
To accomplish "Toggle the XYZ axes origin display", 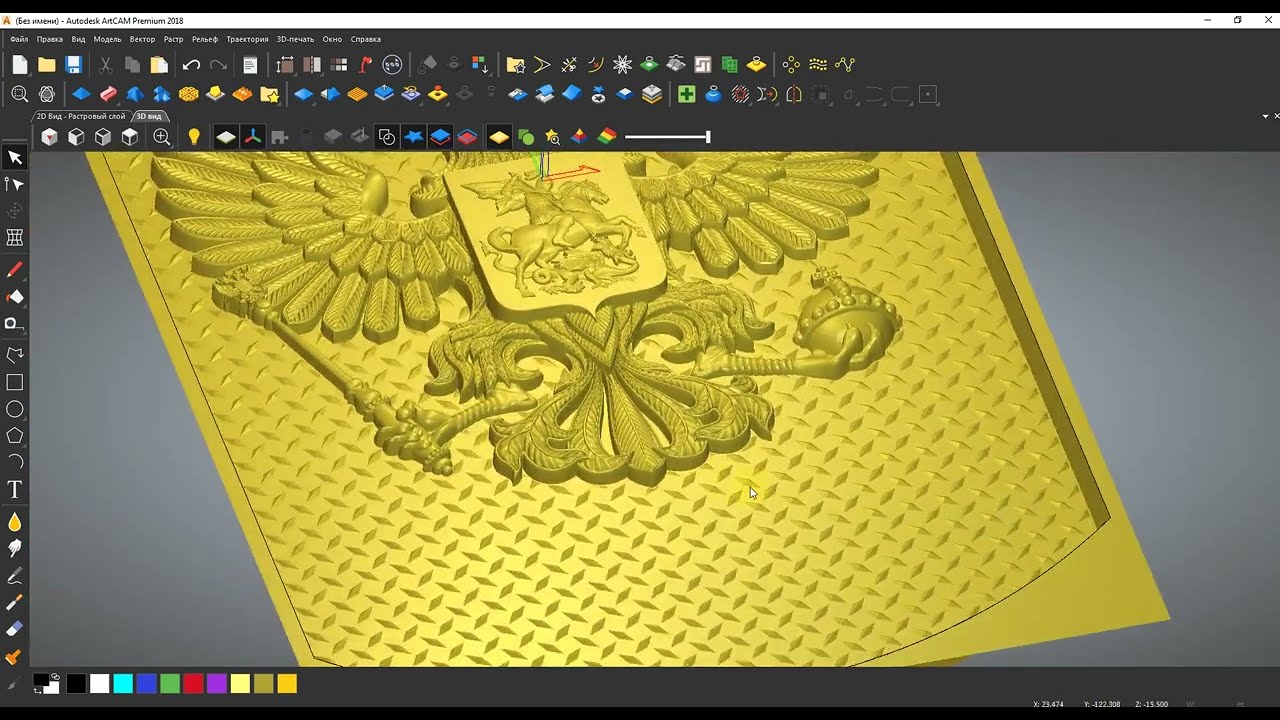I will tap(252, 137).
